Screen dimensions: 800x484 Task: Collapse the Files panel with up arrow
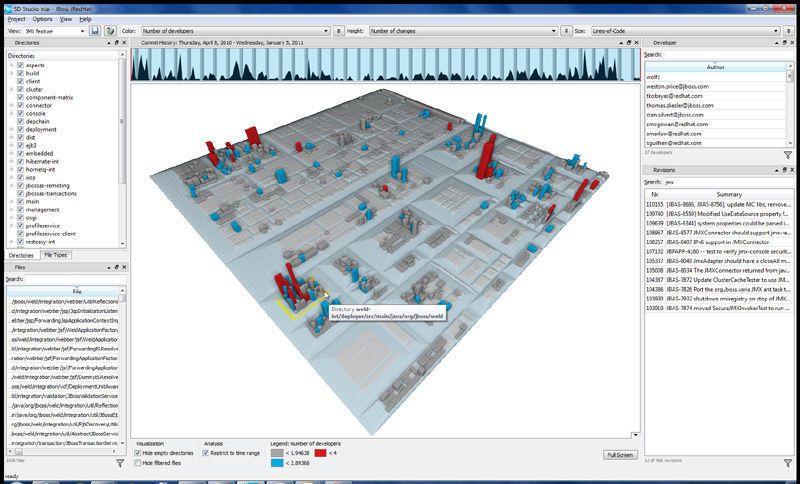pyautogui.click(x=109, y=267)
